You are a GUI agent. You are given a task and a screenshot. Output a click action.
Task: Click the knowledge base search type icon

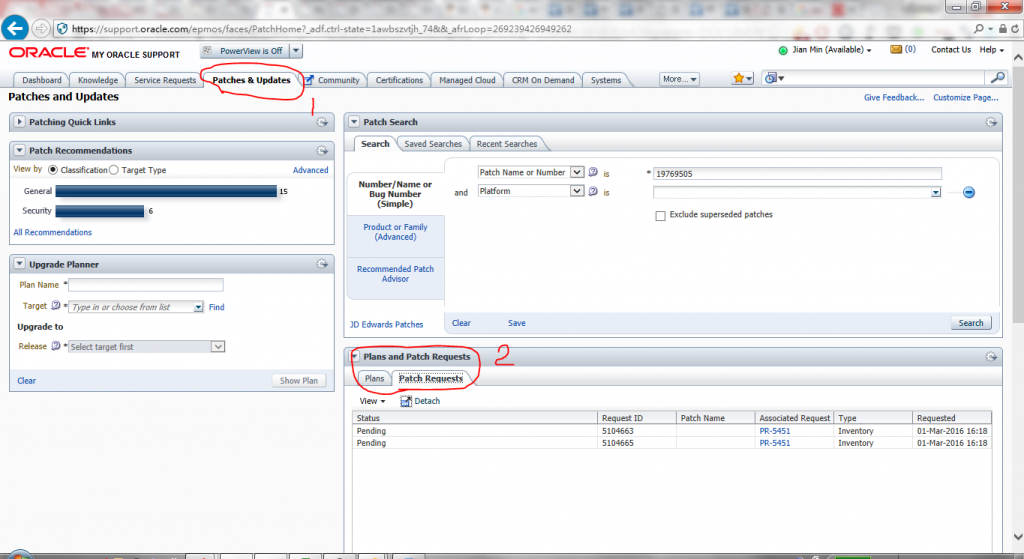tap(771, 78)
